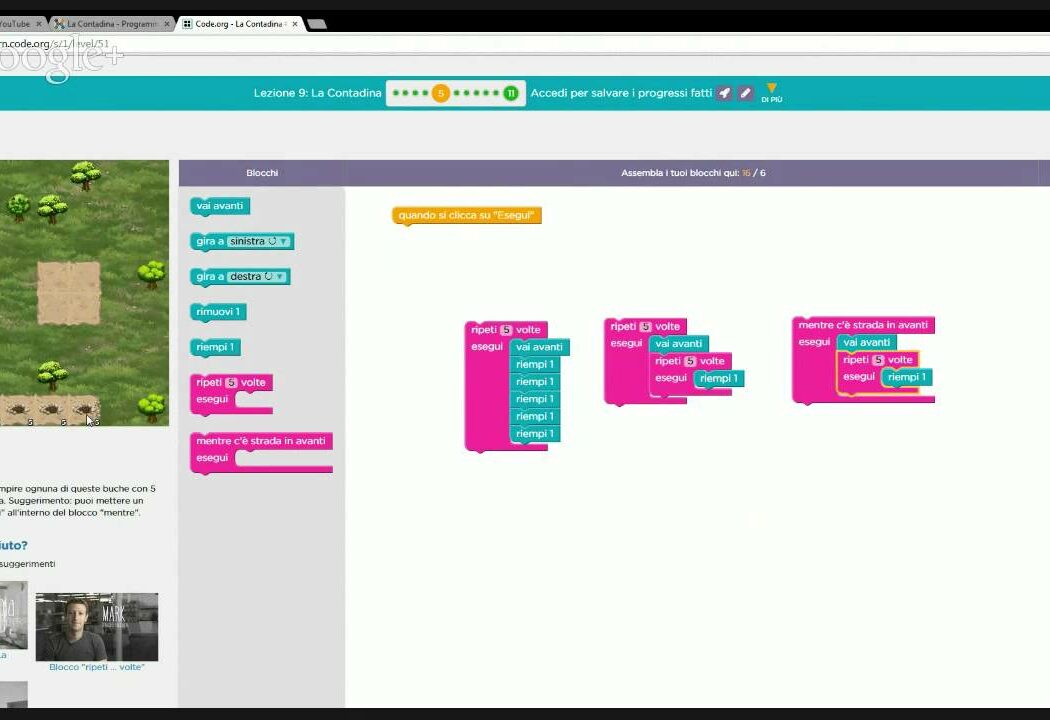Open a new browser tab
1050x720 pixels.
pyautogui.click(x=317, y=24)
